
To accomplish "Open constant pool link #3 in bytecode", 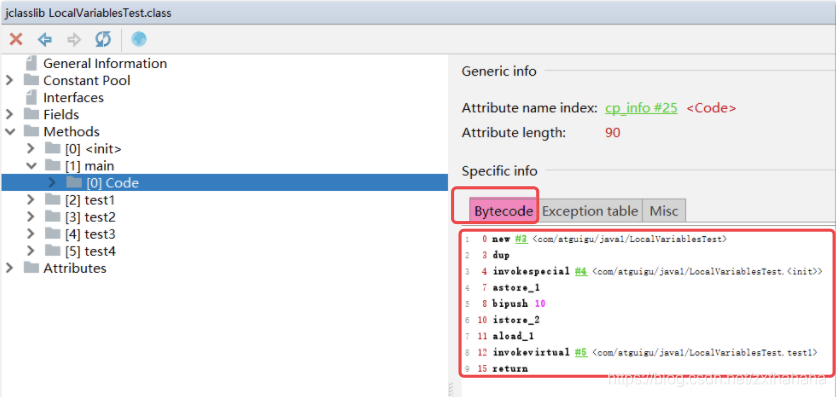I will tap(521, 239).
